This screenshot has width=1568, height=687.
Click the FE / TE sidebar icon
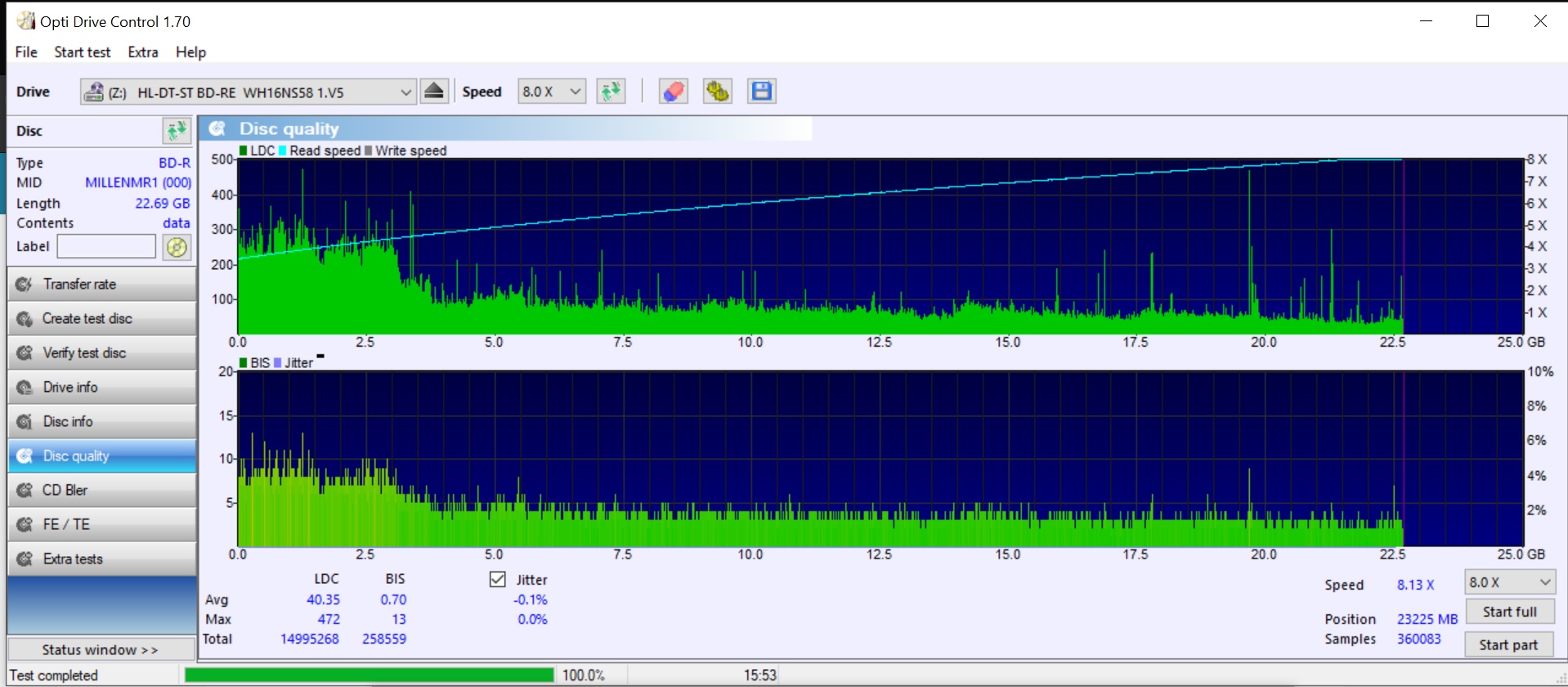(25, 525)
